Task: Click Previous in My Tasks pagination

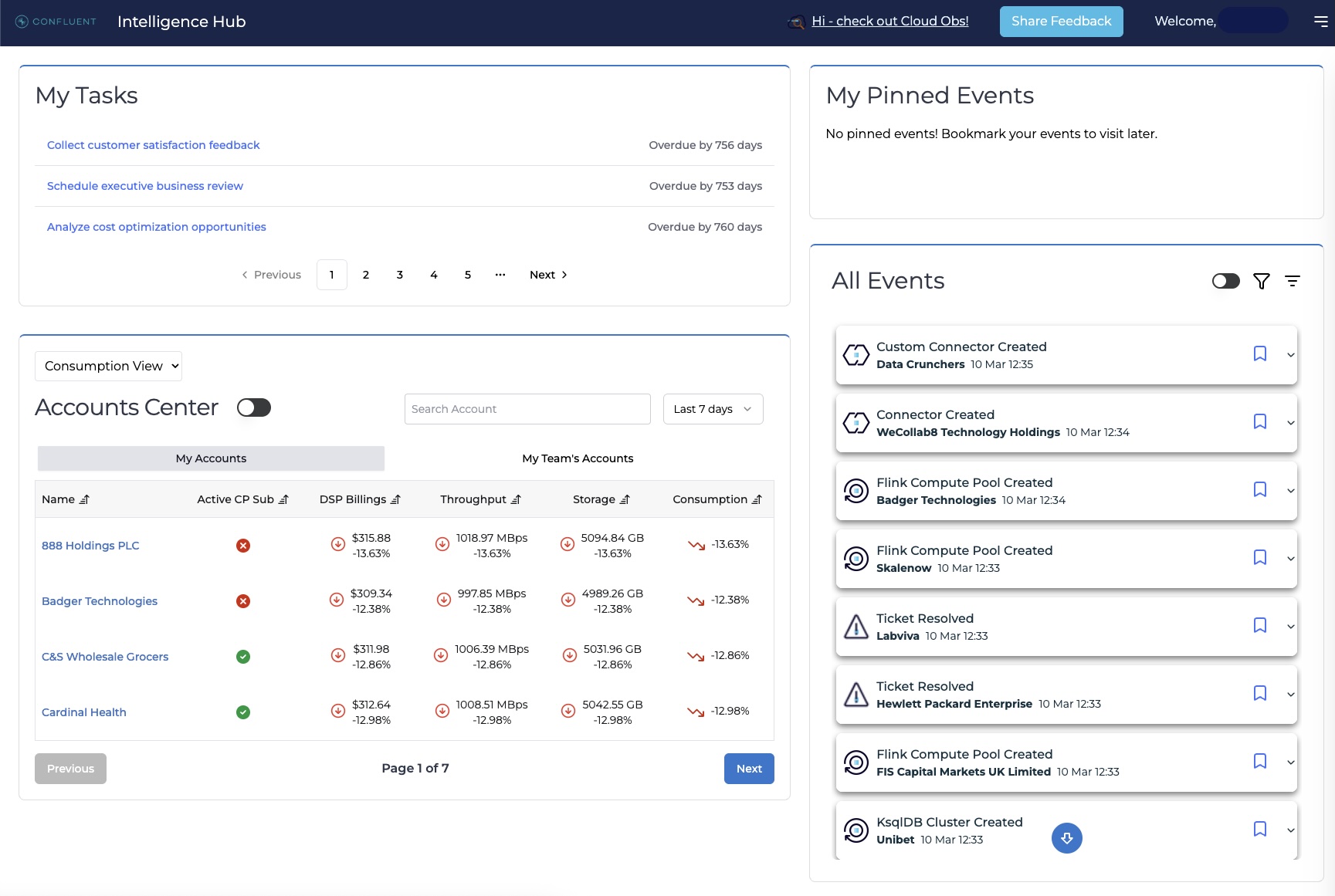Action: (x=271, y=275)
